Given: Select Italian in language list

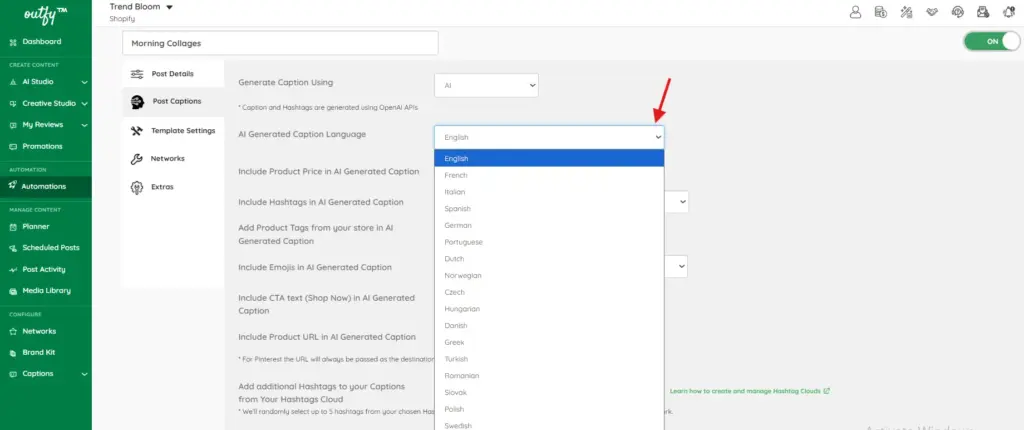Looking at the screenshot, I should coord(549,192).
